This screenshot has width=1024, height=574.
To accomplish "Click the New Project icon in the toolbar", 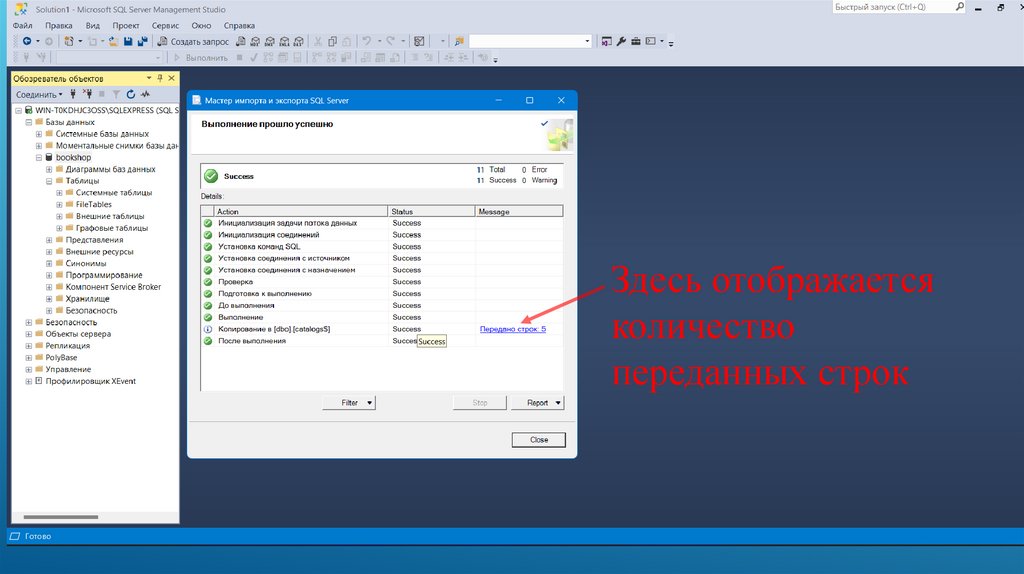I will [x=69, y=41].
